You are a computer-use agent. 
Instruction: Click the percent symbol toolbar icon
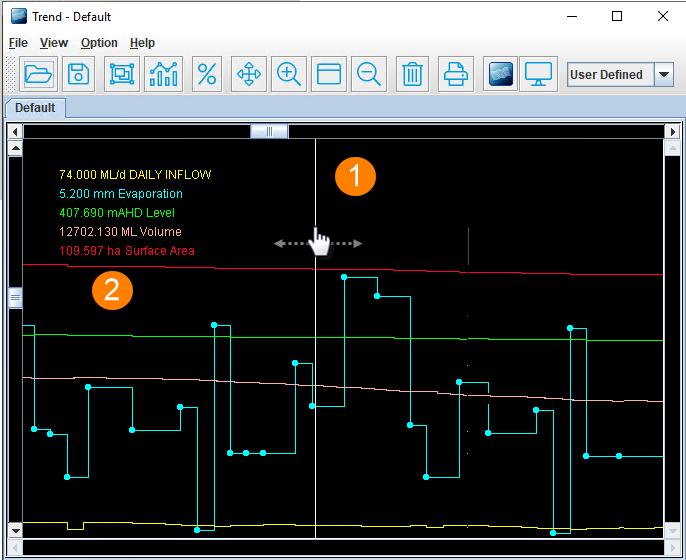[x=207, y=74]
